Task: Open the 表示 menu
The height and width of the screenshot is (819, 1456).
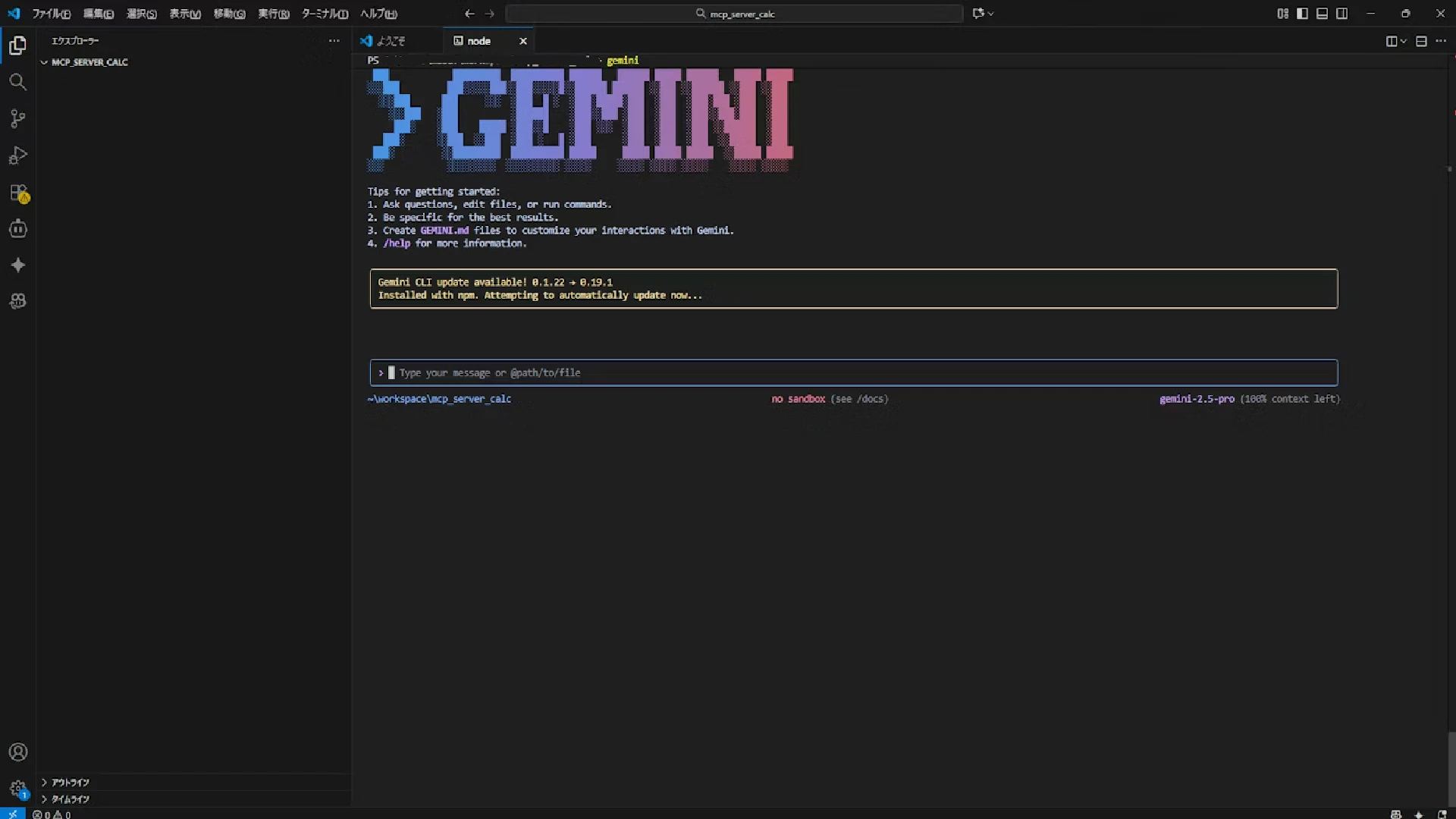Action: click(184, 14)
